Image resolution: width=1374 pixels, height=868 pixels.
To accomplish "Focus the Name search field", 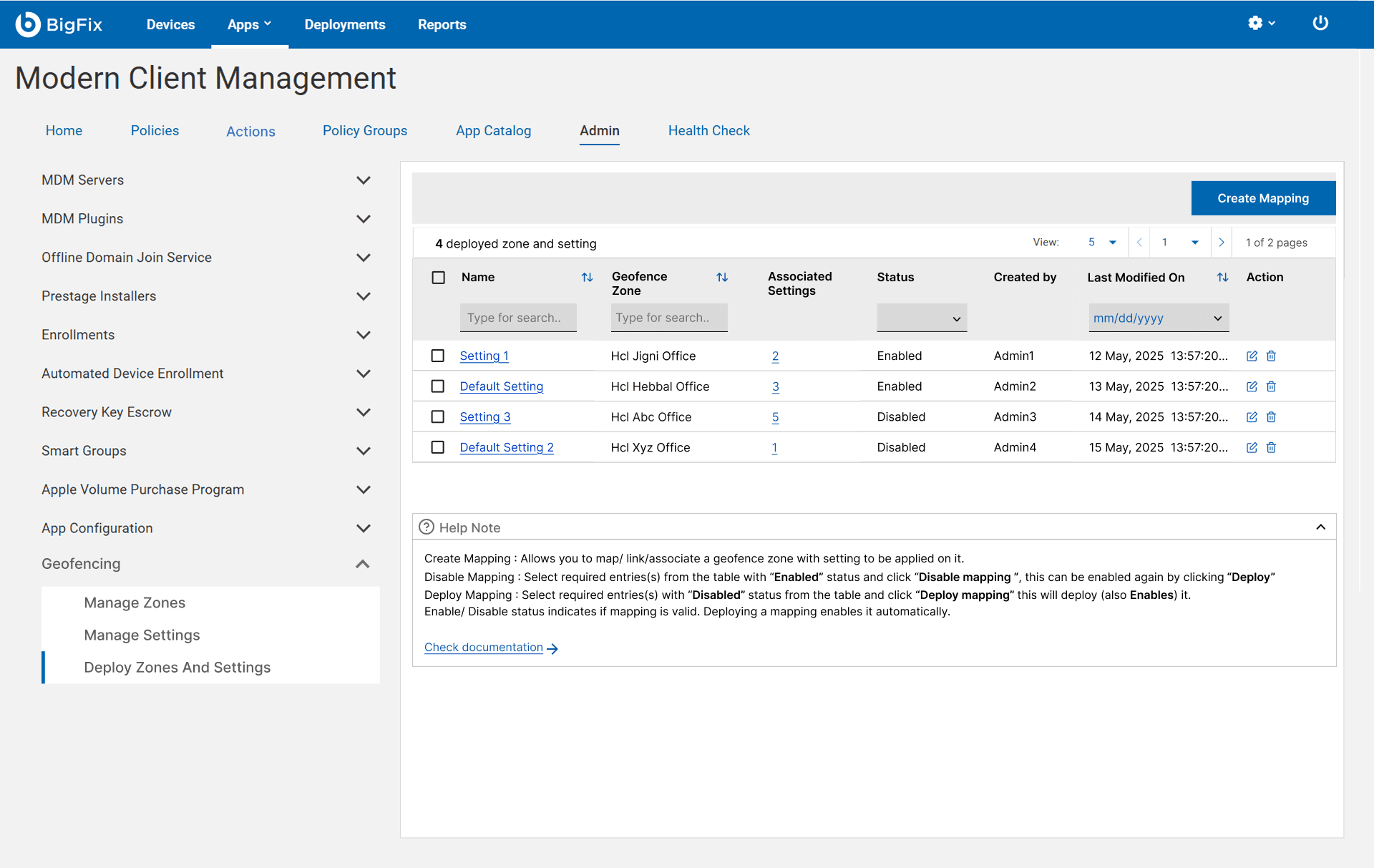I will point(518,318).
